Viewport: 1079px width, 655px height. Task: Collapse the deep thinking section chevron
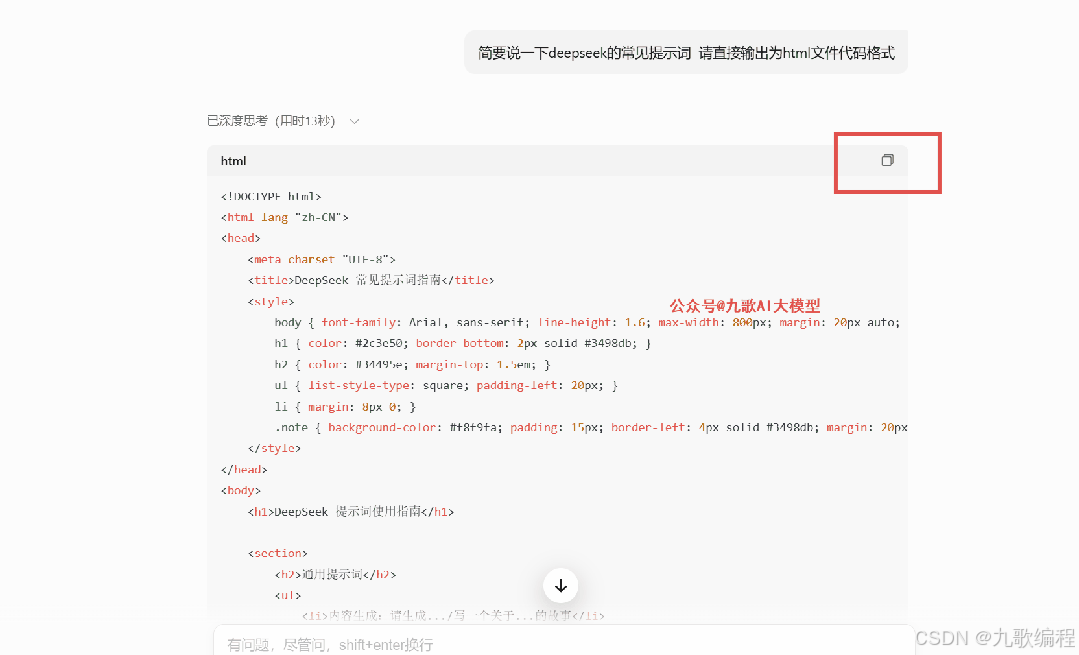[x=354, y=121]
